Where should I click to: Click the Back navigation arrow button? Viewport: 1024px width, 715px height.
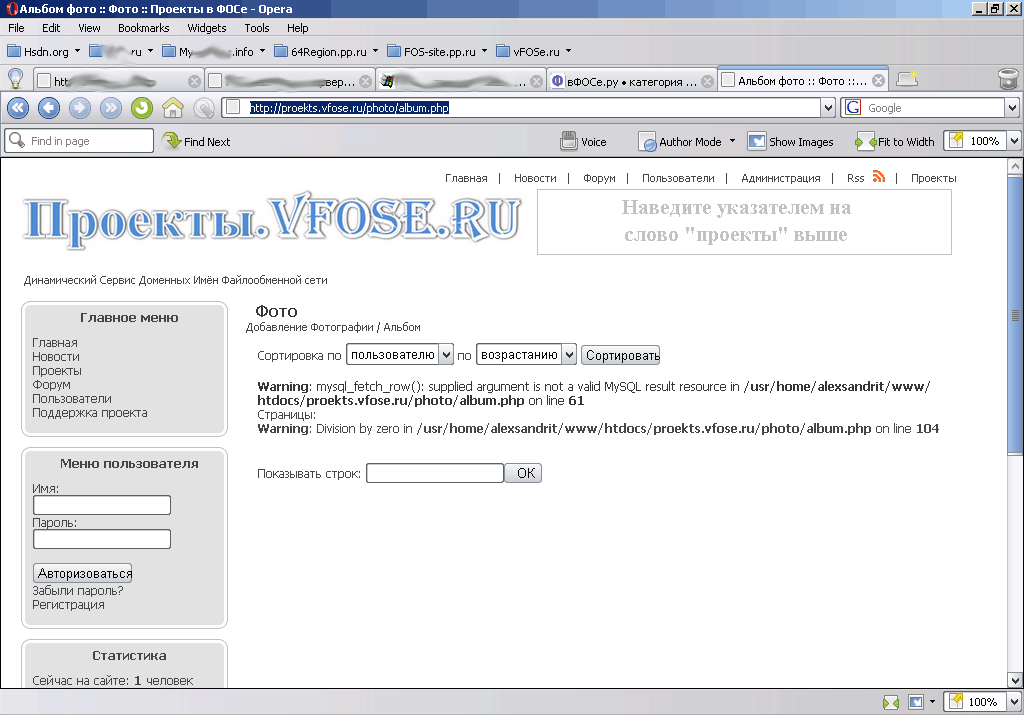(49, 108)
